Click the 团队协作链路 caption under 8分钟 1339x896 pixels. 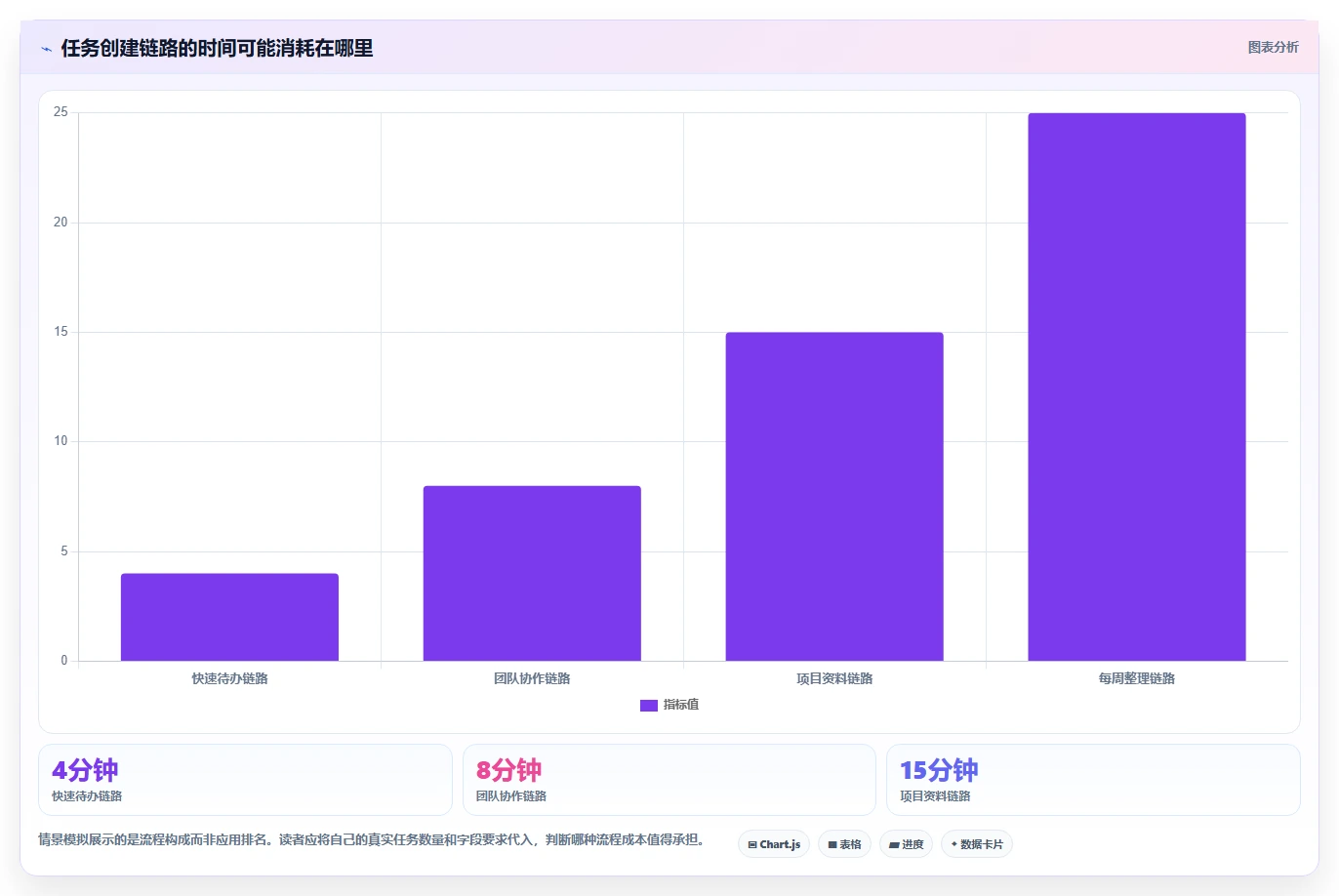coord(511,796)
